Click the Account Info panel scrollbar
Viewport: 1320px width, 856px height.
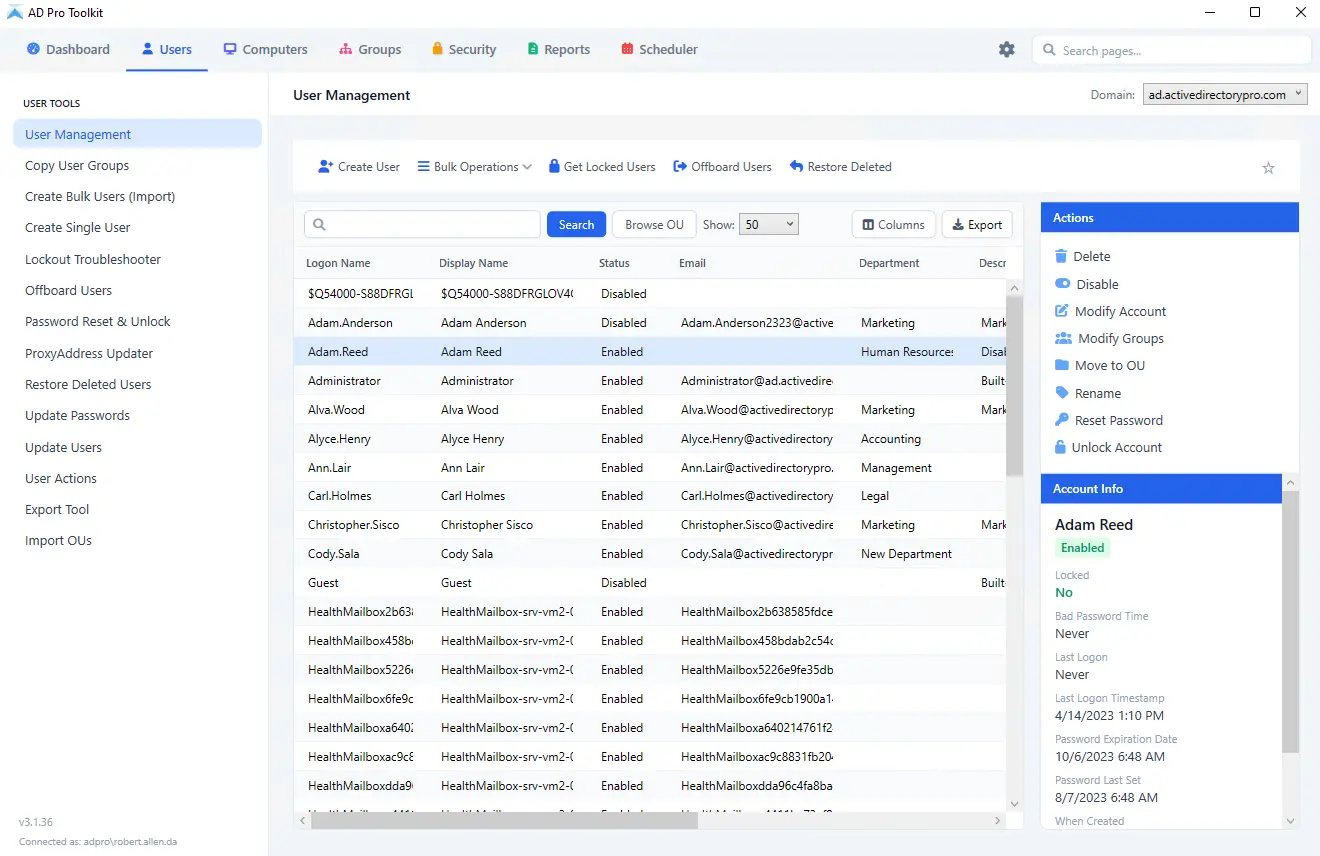[1290, 622]
